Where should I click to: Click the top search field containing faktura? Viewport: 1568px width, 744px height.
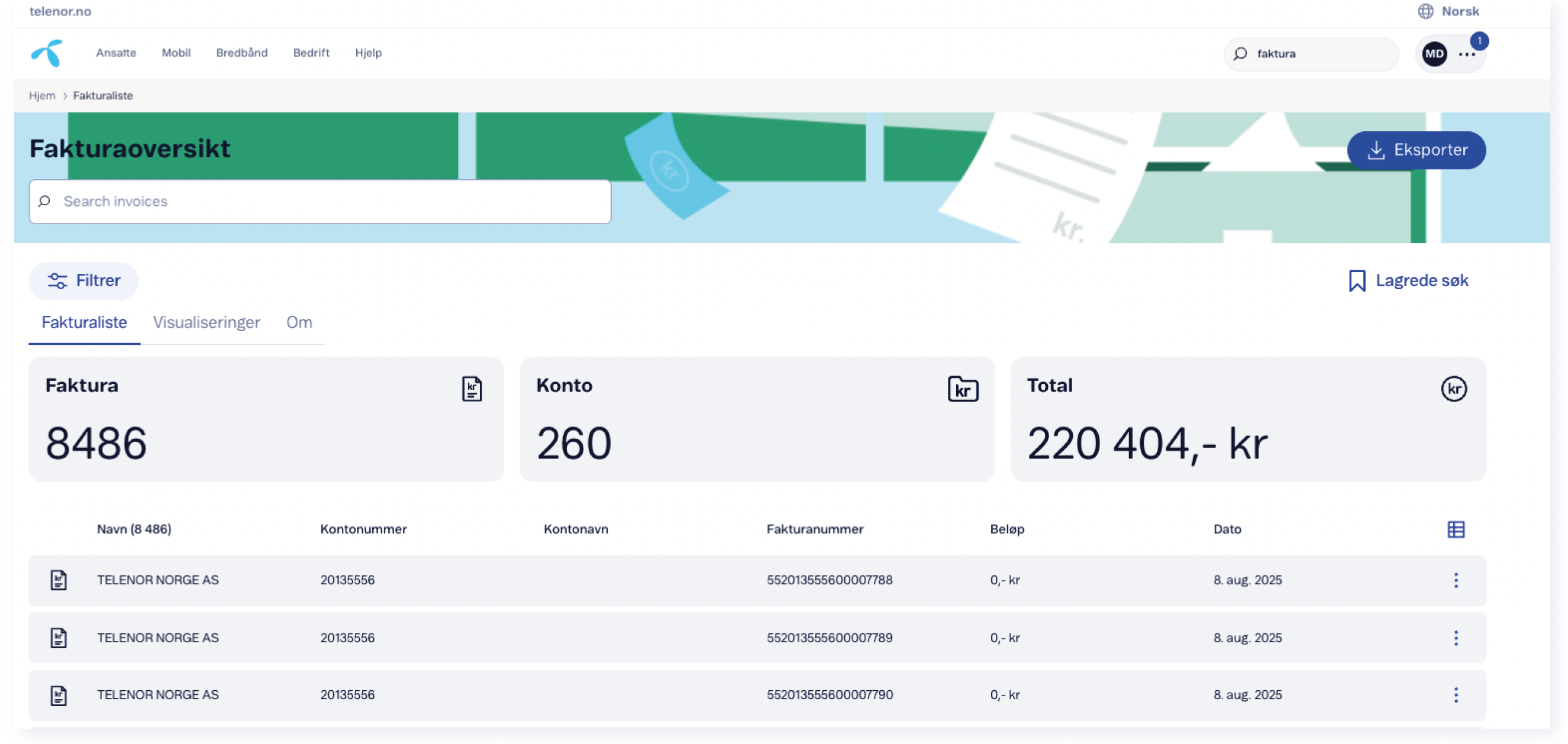pyautogui.click(x=1311, y=54)
